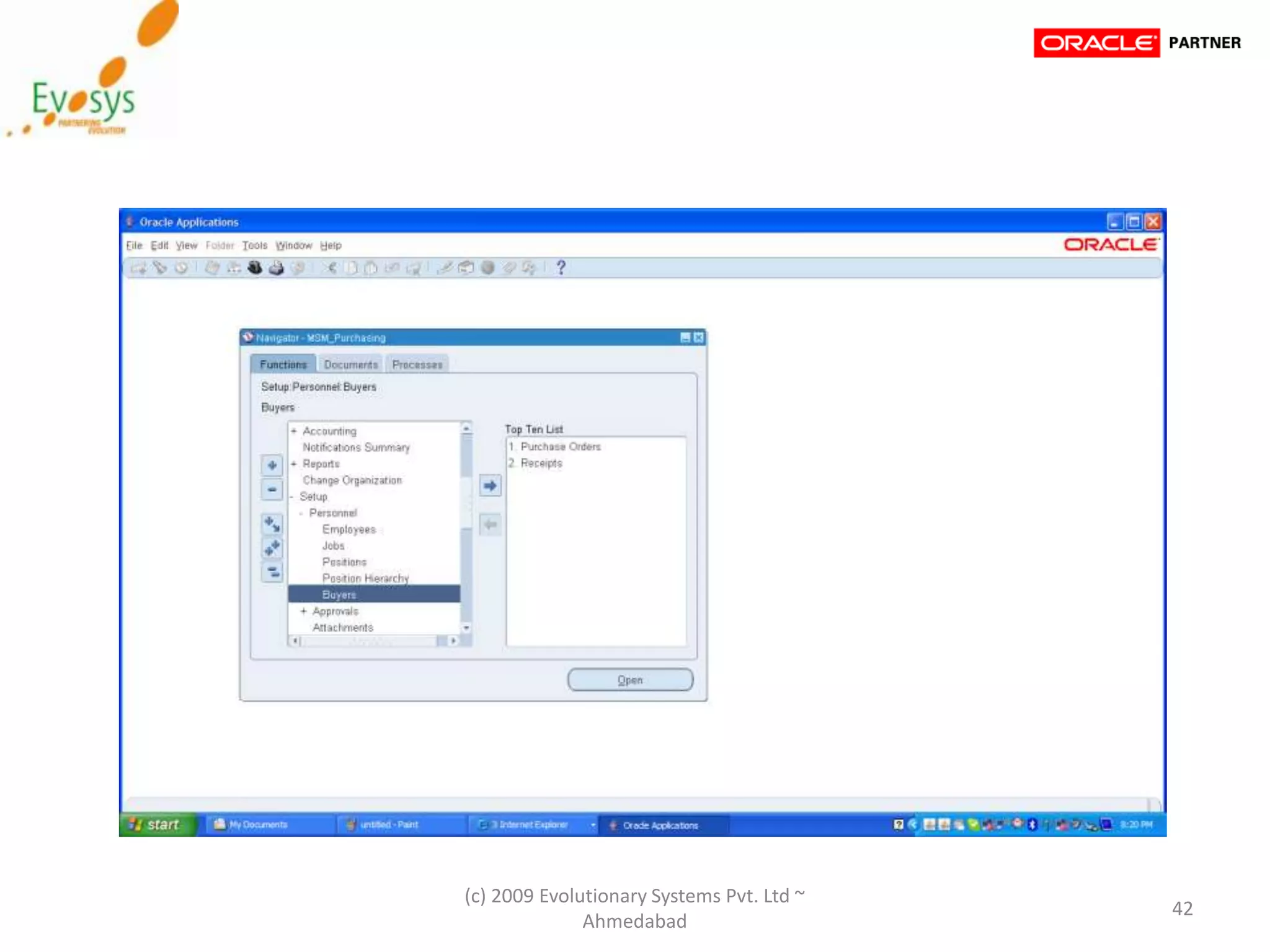Switch to the Functions tab

pyautogui.click(x=283, y=364)
